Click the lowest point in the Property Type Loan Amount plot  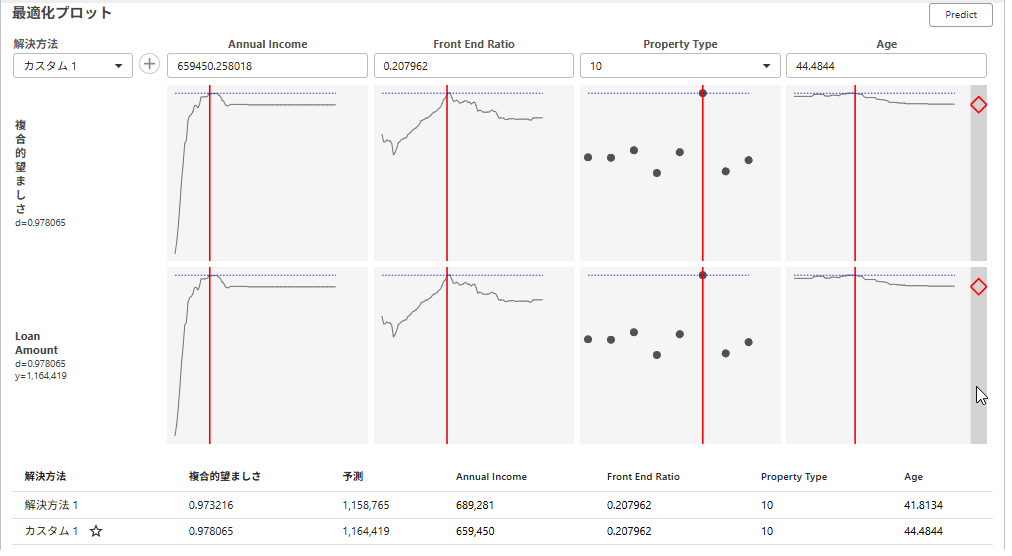(657, 355)
